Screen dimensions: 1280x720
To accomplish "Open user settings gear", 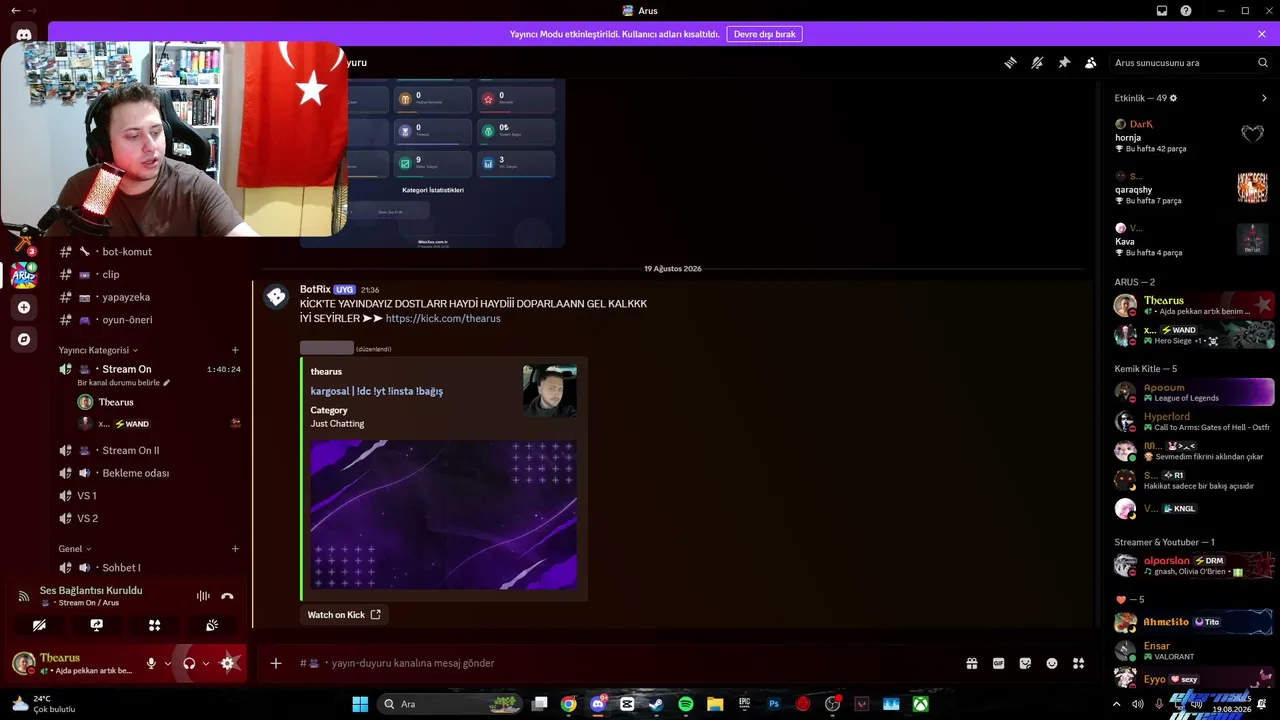I will point(228,663).
